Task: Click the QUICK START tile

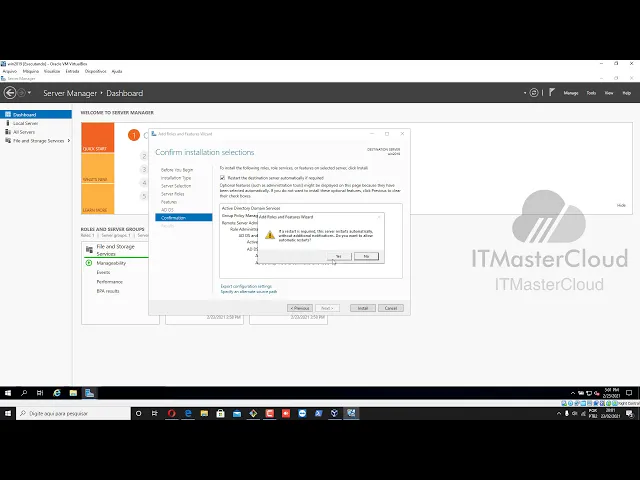Action: click(x=98, y=138)
